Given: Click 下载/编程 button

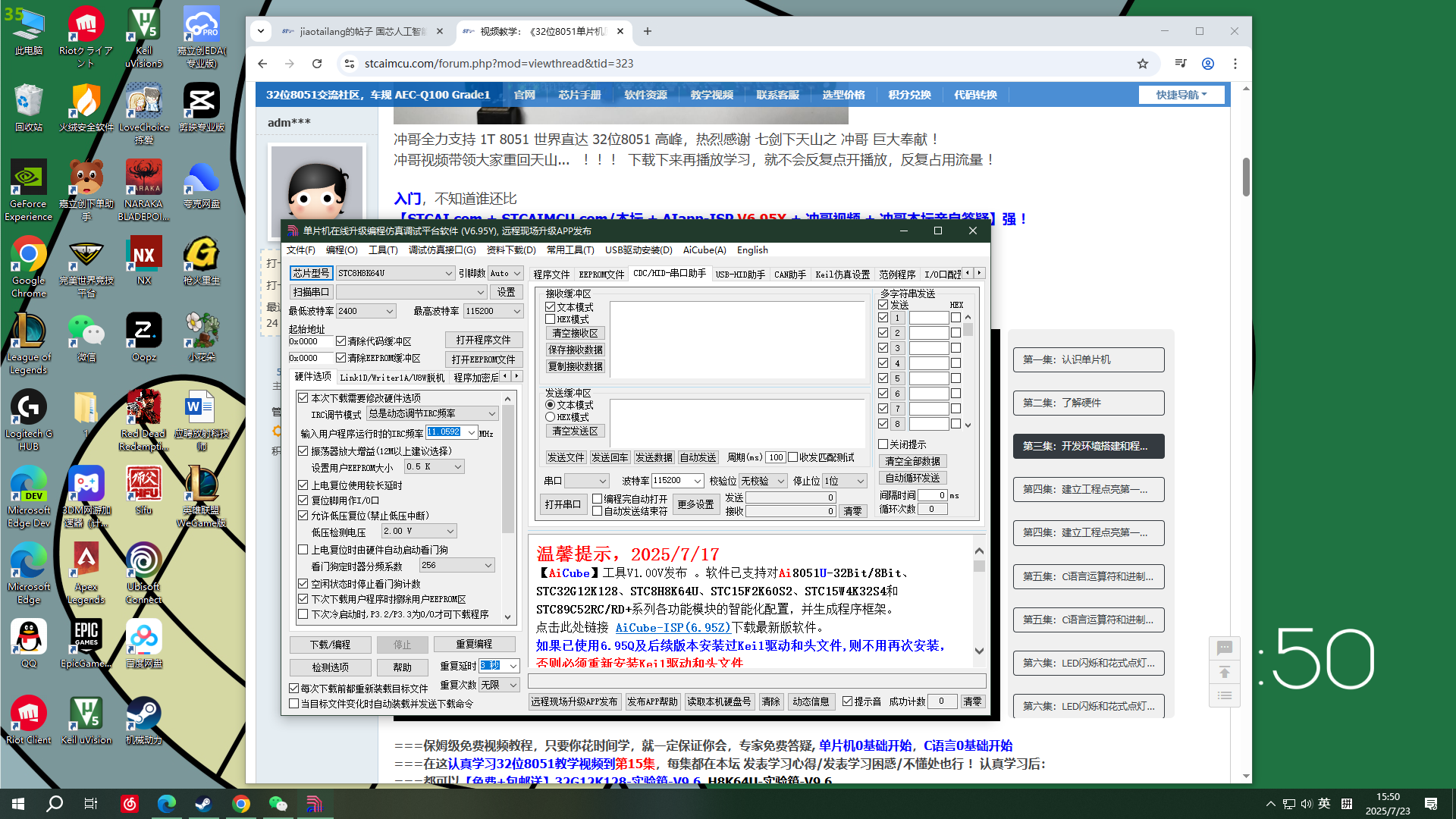Looking at the screenshot, I should (331, 645).
